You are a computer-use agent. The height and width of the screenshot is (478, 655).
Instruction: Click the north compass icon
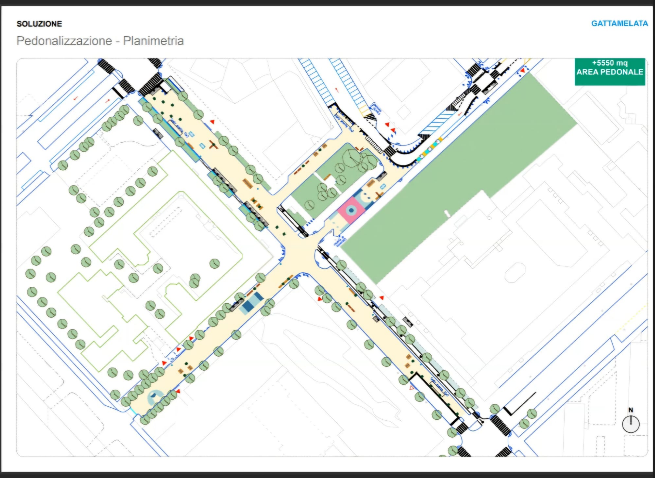[630, 424]
